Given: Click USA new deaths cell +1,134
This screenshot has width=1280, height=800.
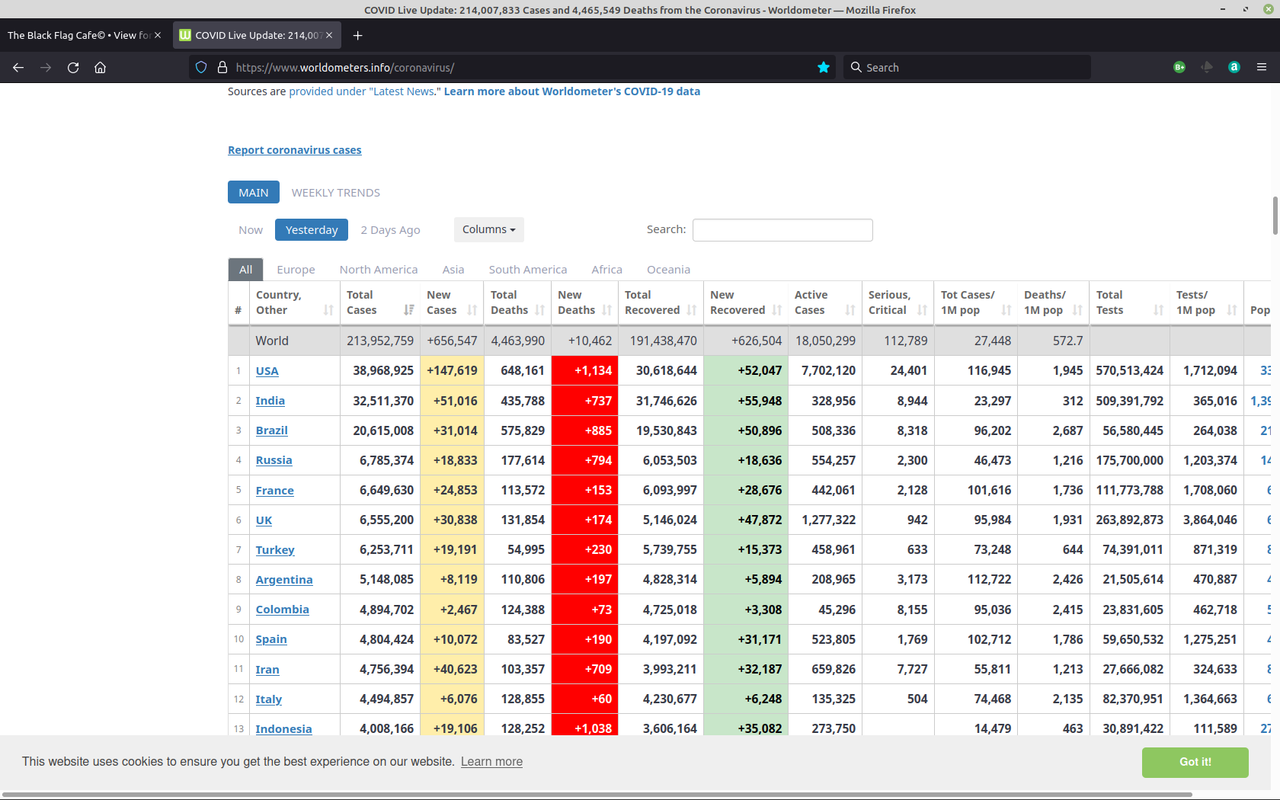Looking at the screenshot, I should click(585, 371).
